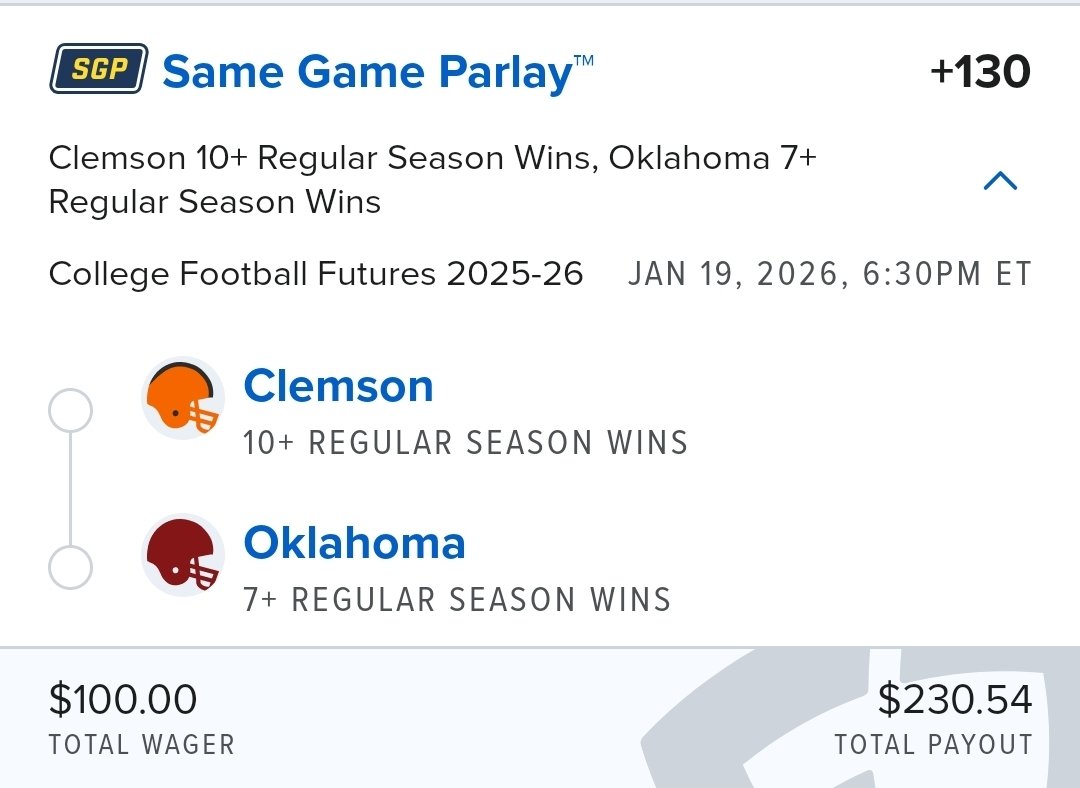The height and width of the screenshot is (788, 1080).
Task: Click College Football Futures 2025-26 label
Action: pyautogui.click(x=316, y=273)
